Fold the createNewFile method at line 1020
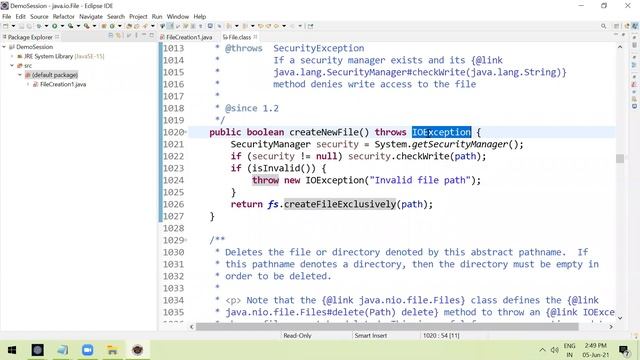The height and width of the screenshot is (360, 640). coord(186,132)
